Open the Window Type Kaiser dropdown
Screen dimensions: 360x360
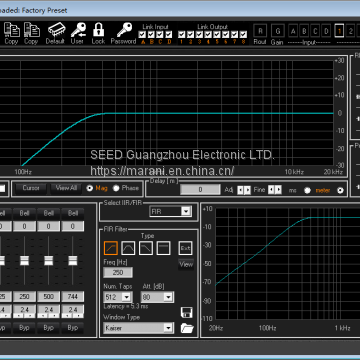139,328
